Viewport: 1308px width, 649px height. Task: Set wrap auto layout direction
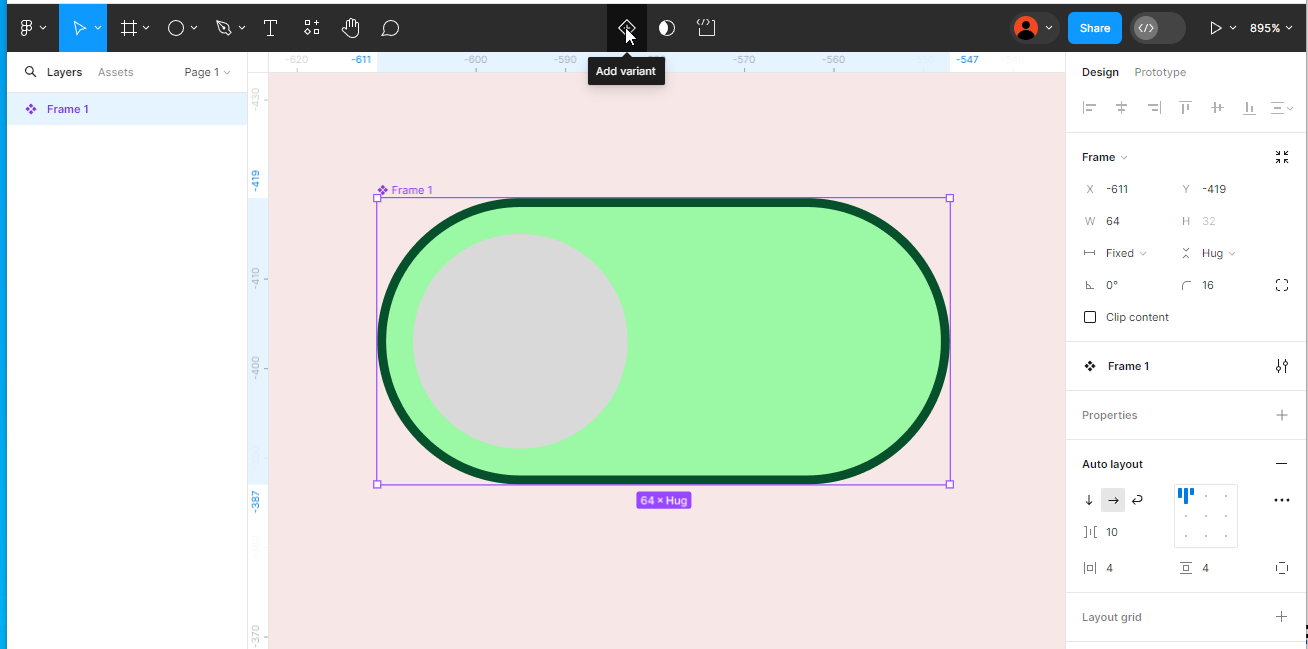pos(1137,500)
